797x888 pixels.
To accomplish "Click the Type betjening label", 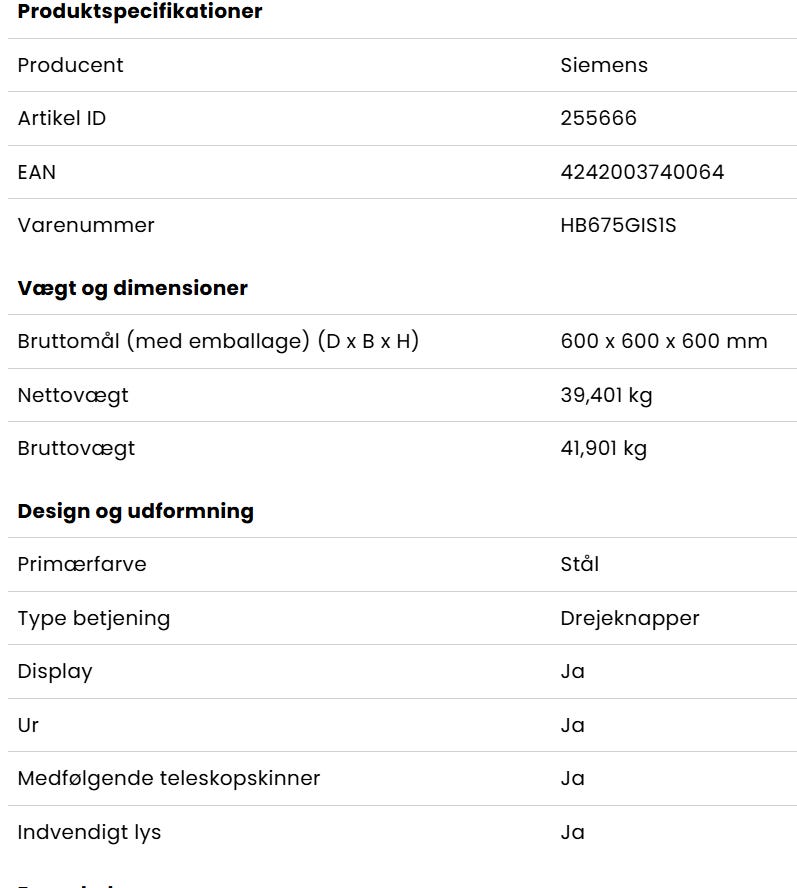I will 94,618.
